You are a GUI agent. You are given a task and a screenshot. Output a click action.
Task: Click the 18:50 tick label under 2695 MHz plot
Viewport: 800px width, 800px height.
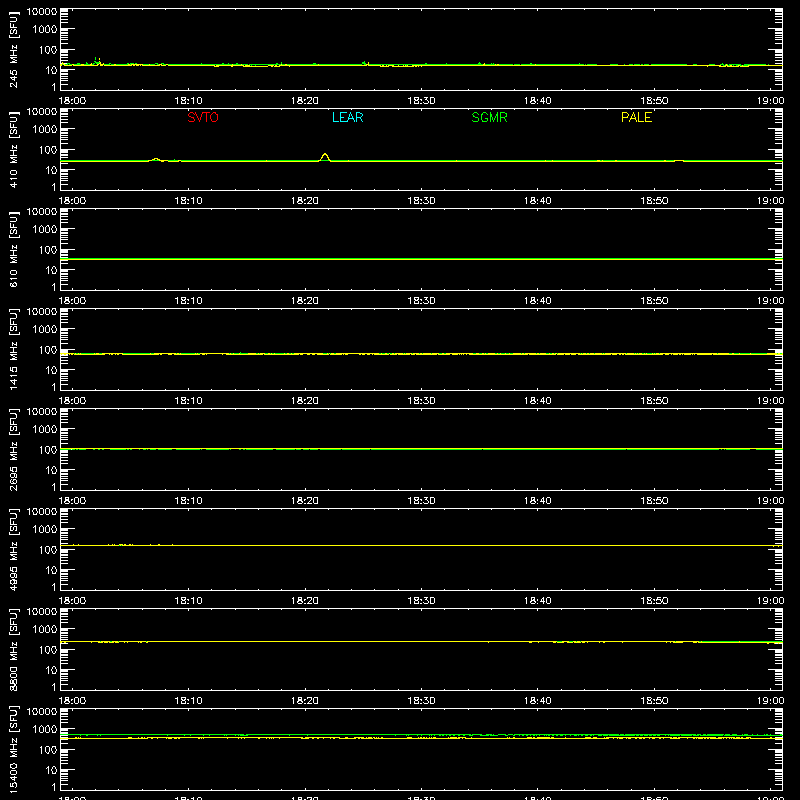654,501
